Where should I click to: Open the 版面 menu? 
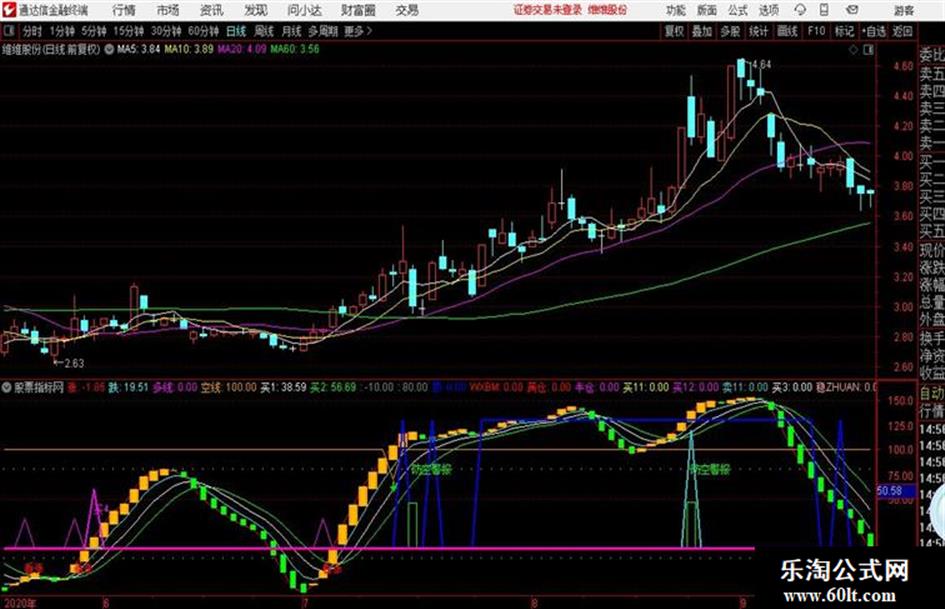point(707,10)
